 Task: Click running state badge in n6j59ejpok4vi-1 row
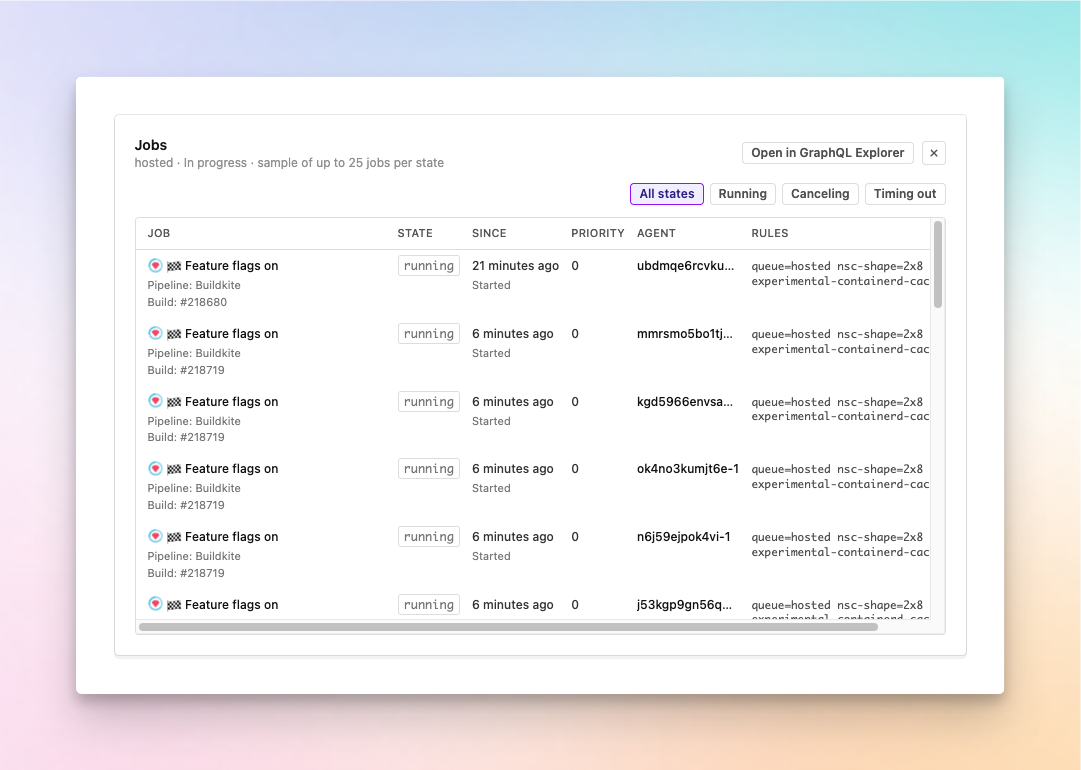click(x=429, y=536)
